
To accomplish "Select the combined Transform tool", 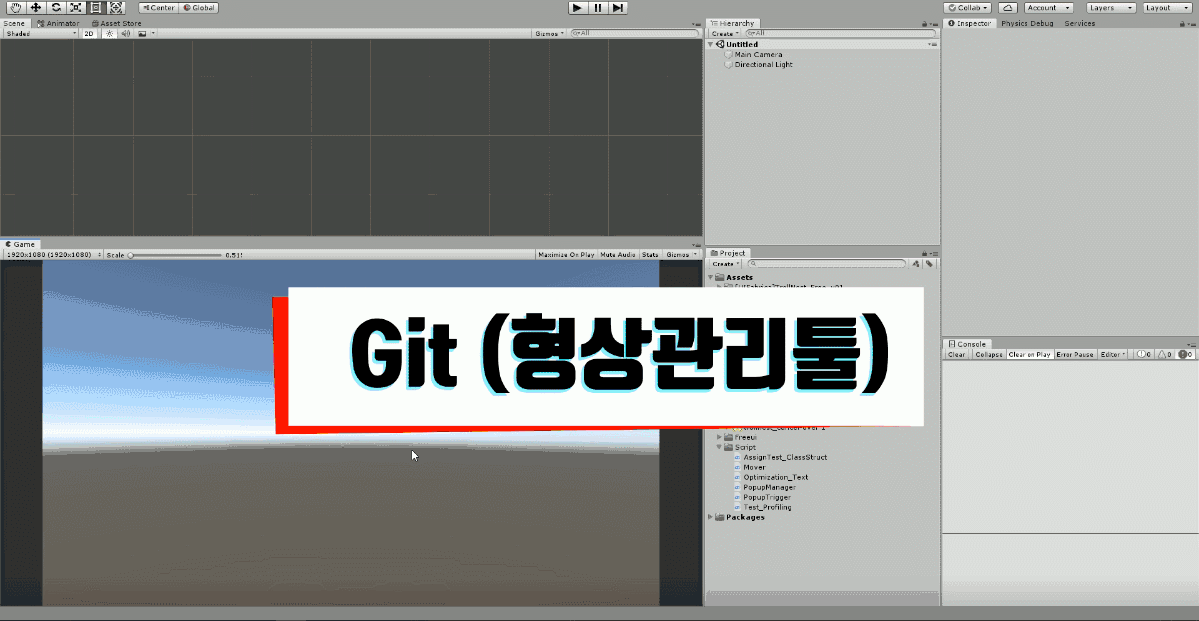I will (x=115, y=8).
